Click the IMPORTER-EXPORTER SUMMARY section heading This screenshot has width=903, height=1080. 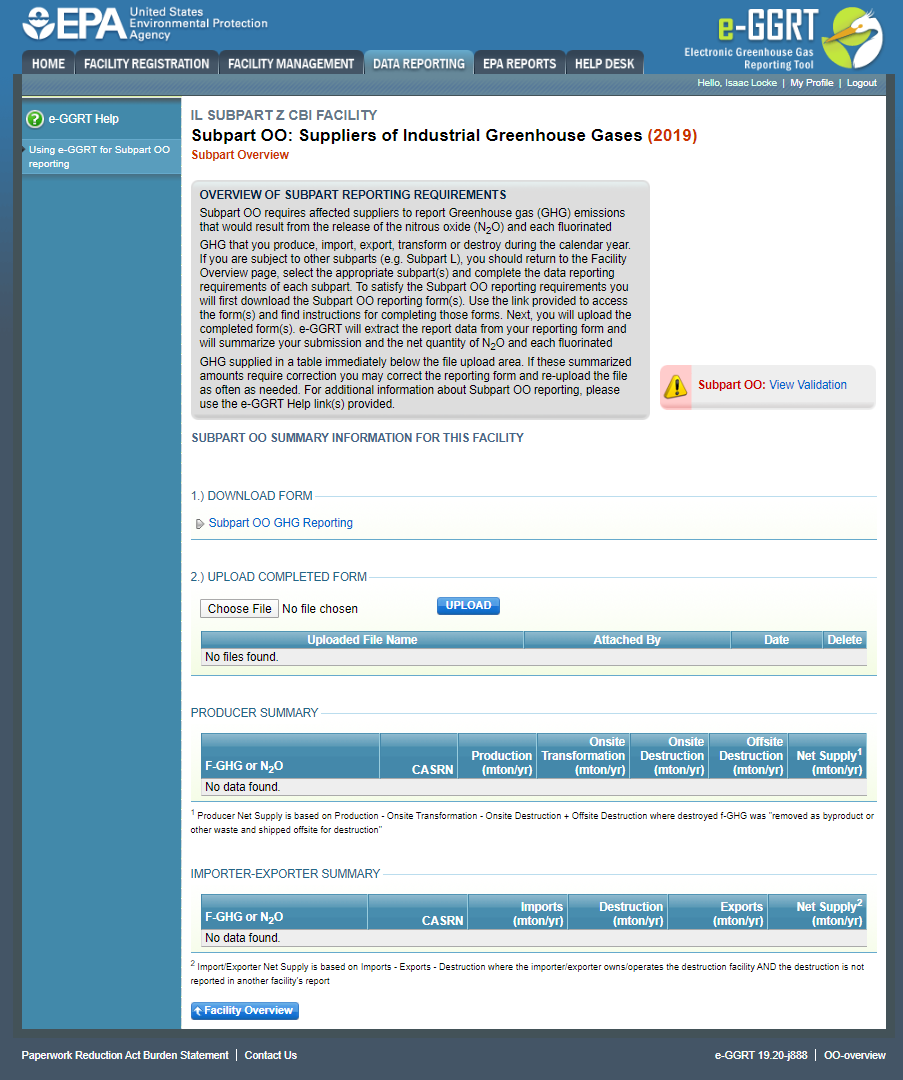285,873
